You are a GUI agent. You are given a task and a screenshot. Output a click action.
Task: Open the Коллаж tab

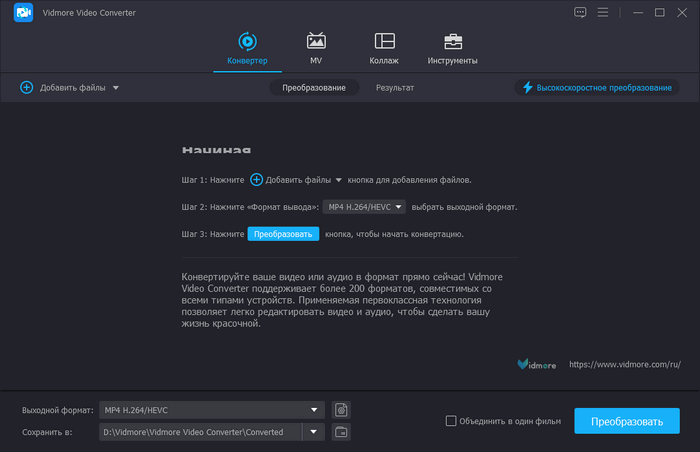pyautogui.click(x=384, y=50)
